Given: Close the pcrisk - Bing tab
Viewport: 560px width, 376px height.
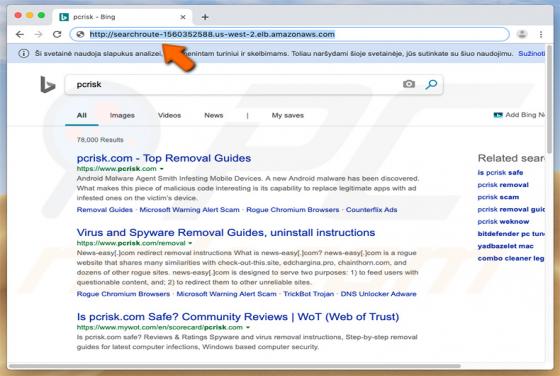Looking at the screenshot, I should click(x=183, y=17).
